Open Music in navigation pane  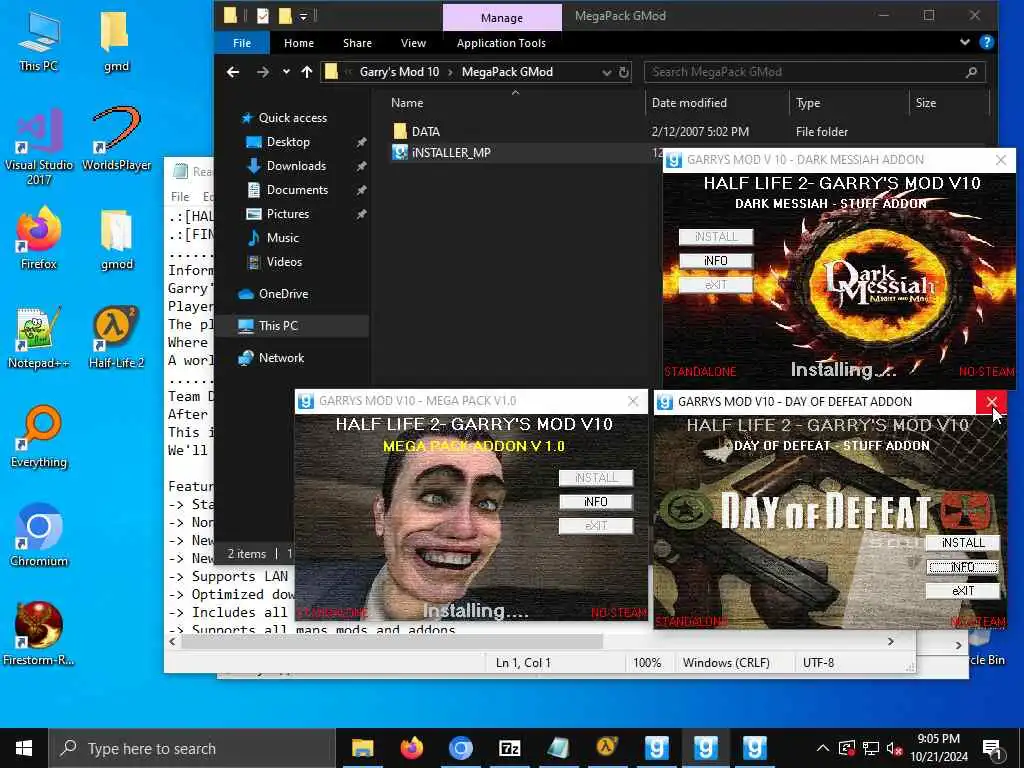click(x=282, y=238)
